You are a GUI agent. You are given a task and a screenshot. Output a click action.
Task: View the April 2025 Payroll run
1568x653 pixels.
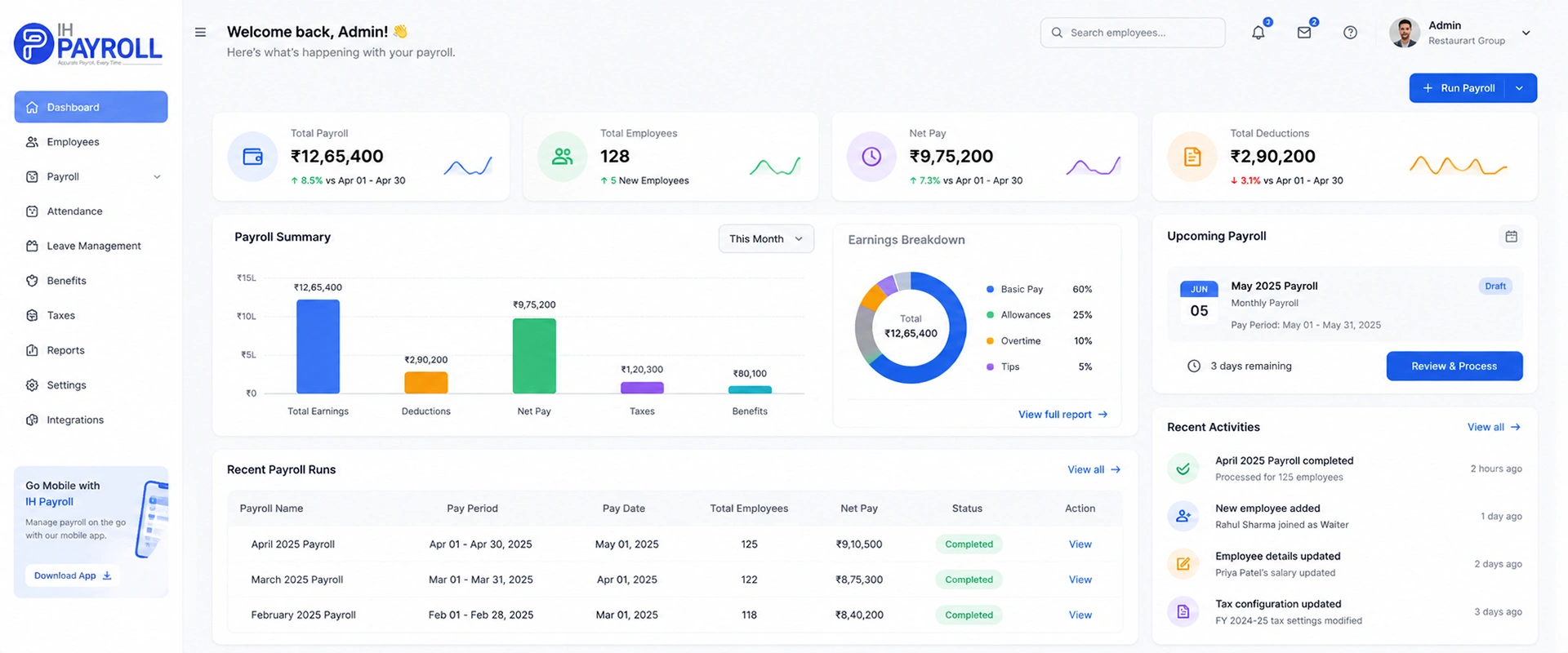[1080, 544]
